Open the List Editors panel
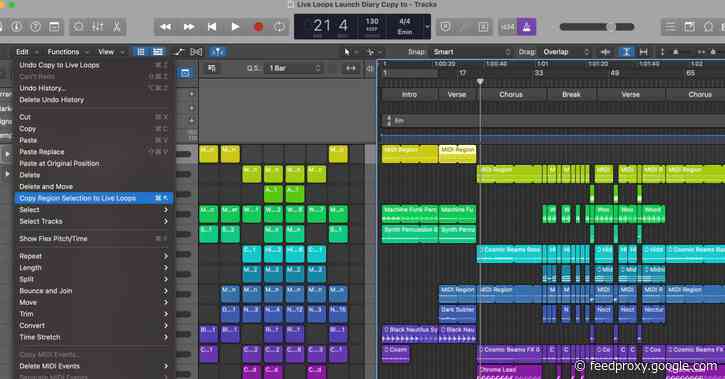Screen dimensions: 725x379 670,27
